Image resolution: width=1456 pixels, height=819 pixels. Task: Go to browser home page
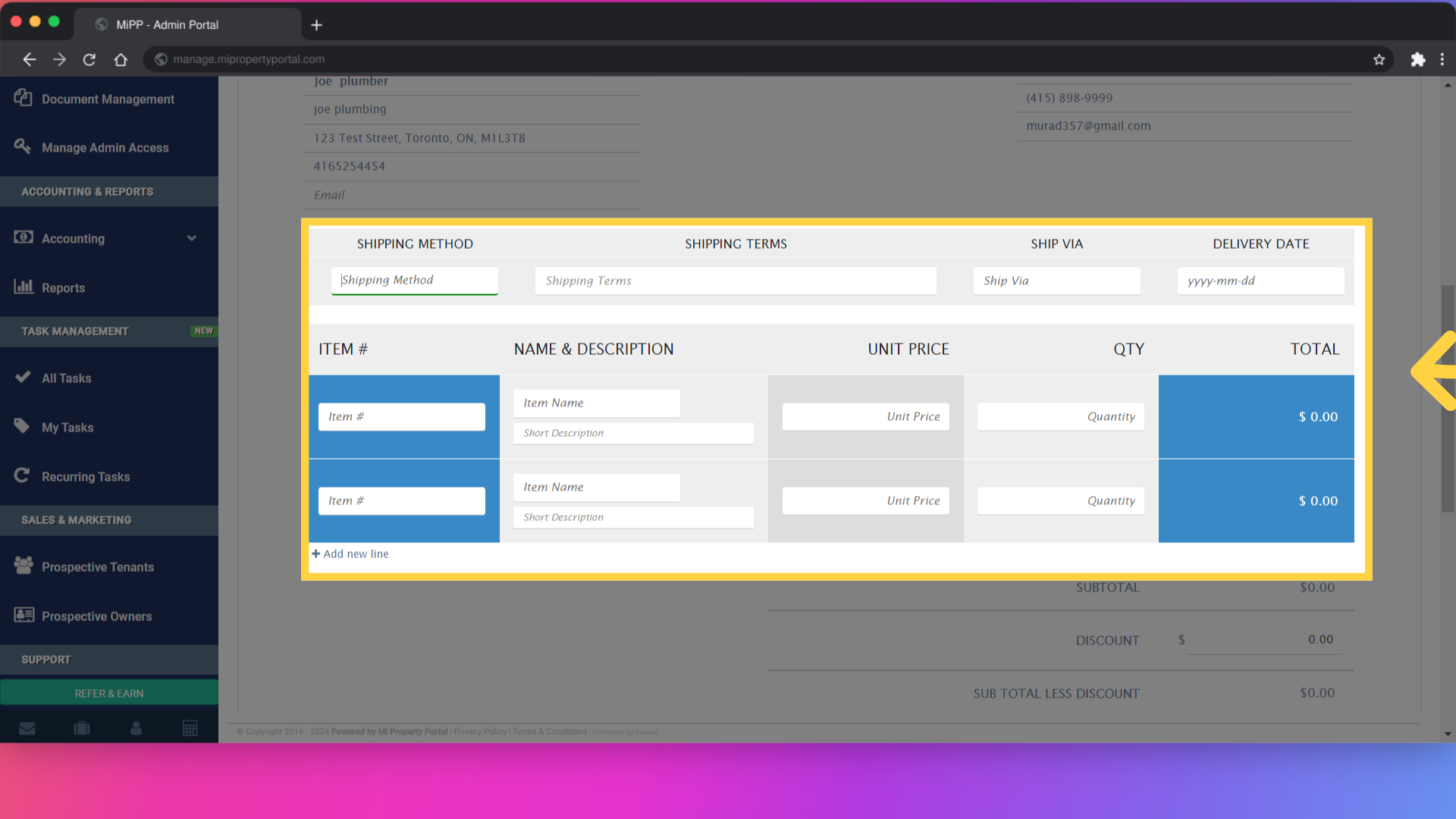coord(121,59)
